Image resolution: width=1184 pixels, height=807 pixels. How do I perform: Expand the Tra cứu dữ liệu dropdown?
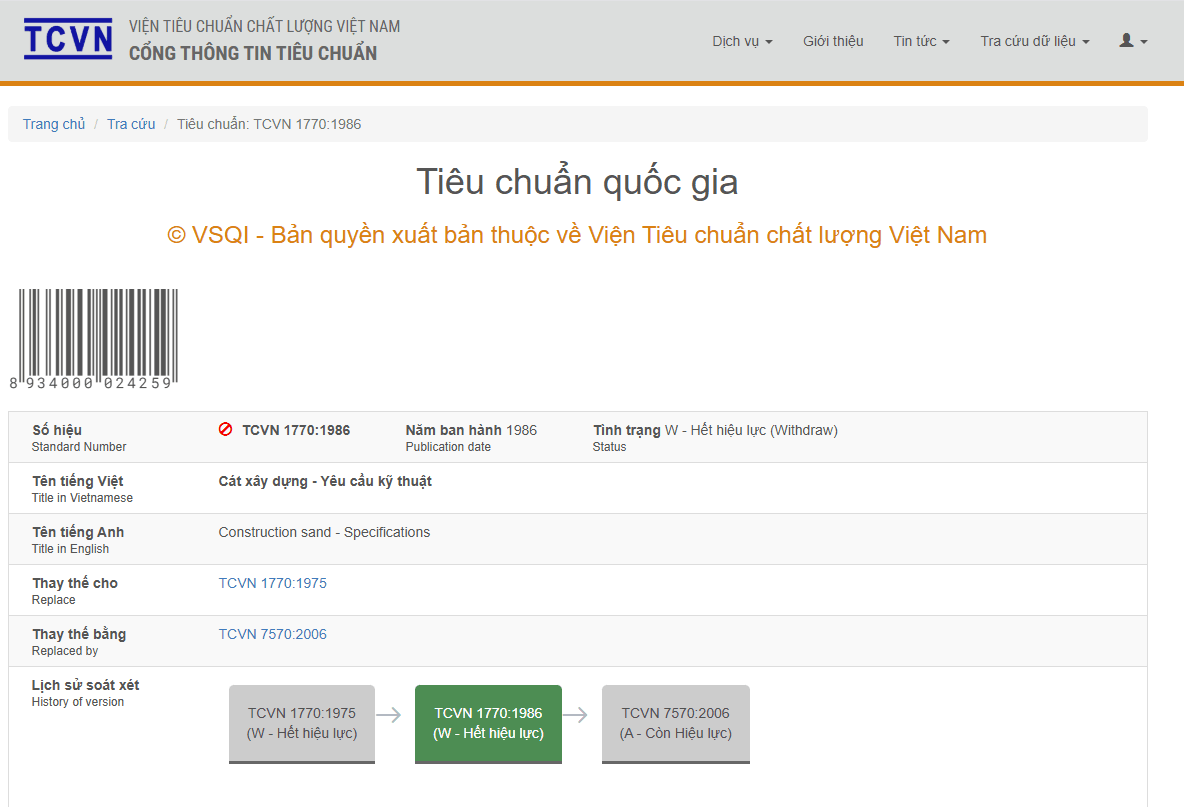1034,42
